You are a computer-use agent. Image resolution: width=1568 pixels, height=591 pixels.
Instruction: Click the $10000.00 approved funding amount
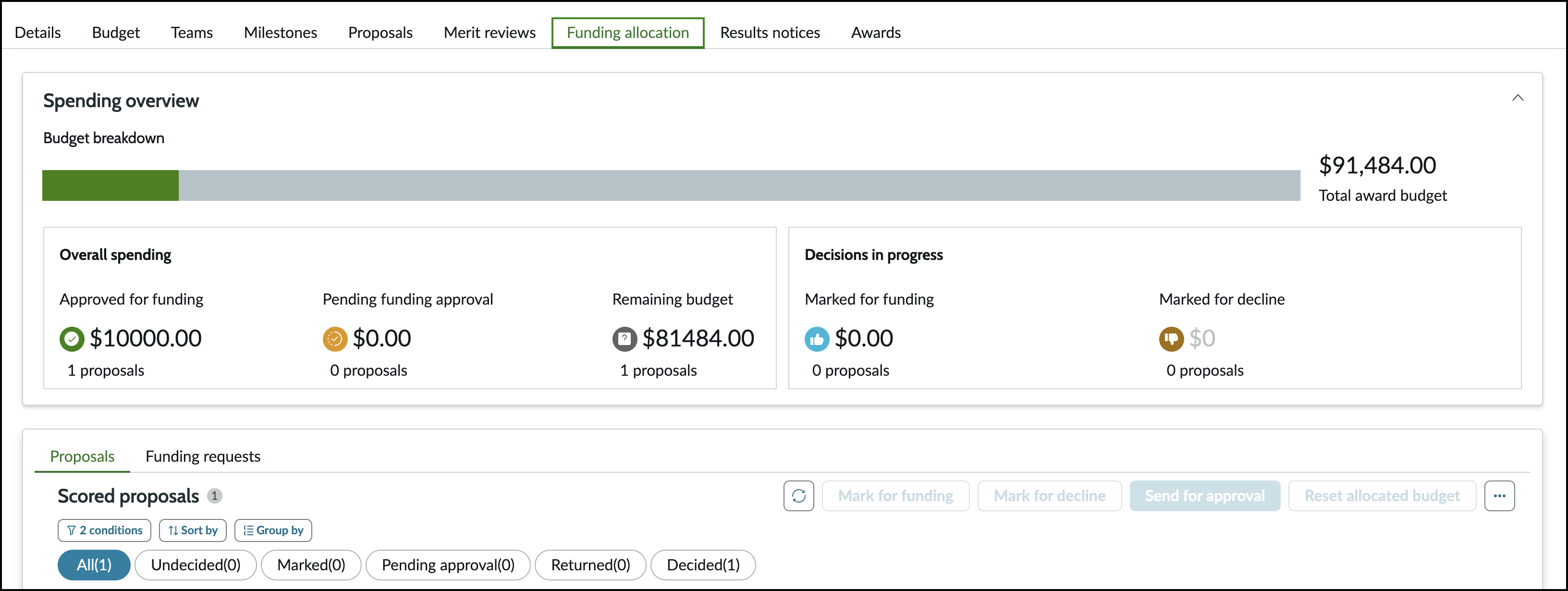point(146,339)
